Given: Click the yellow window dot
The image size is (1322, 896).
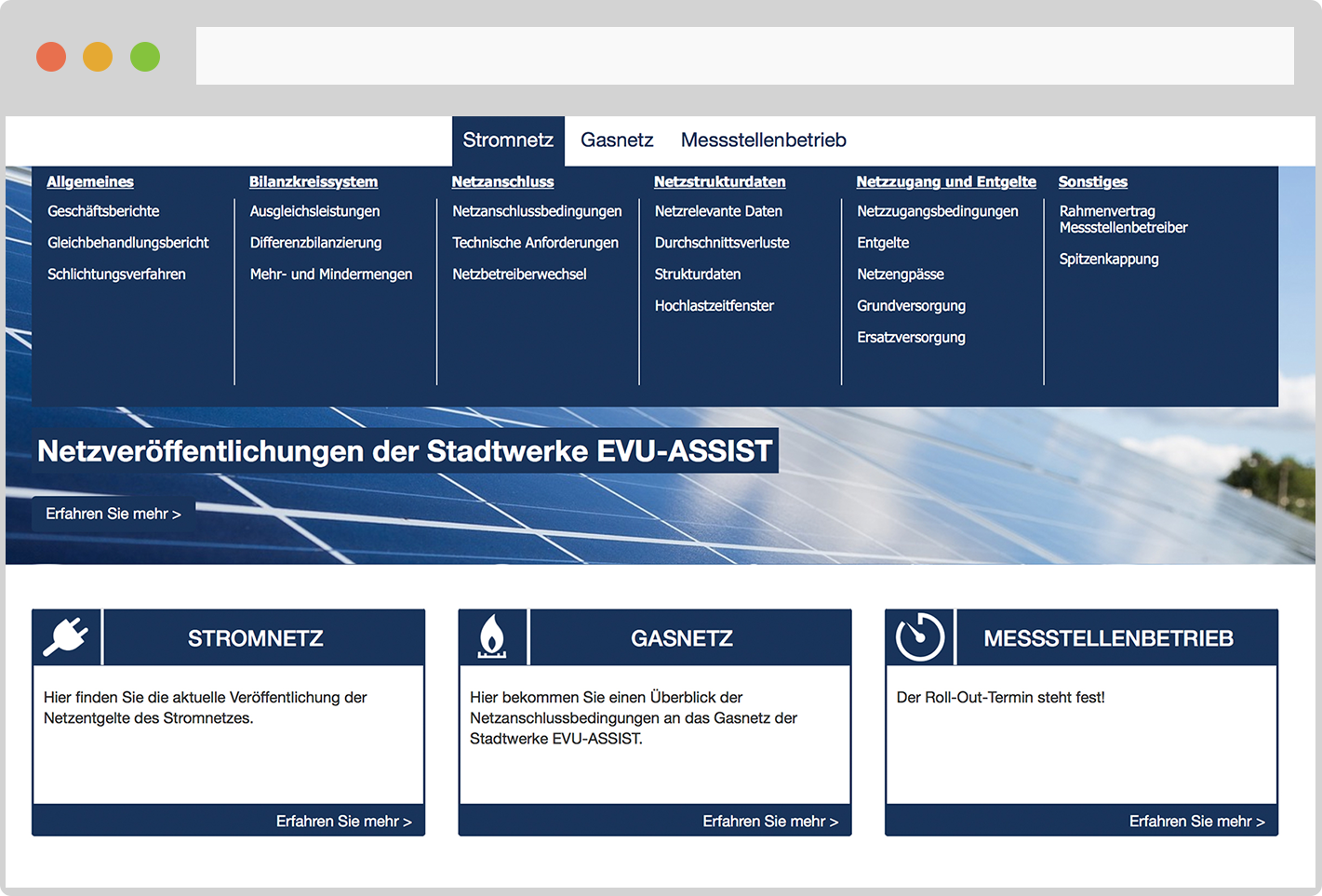Looking at the screenshot, I should [x=98, y=57].
